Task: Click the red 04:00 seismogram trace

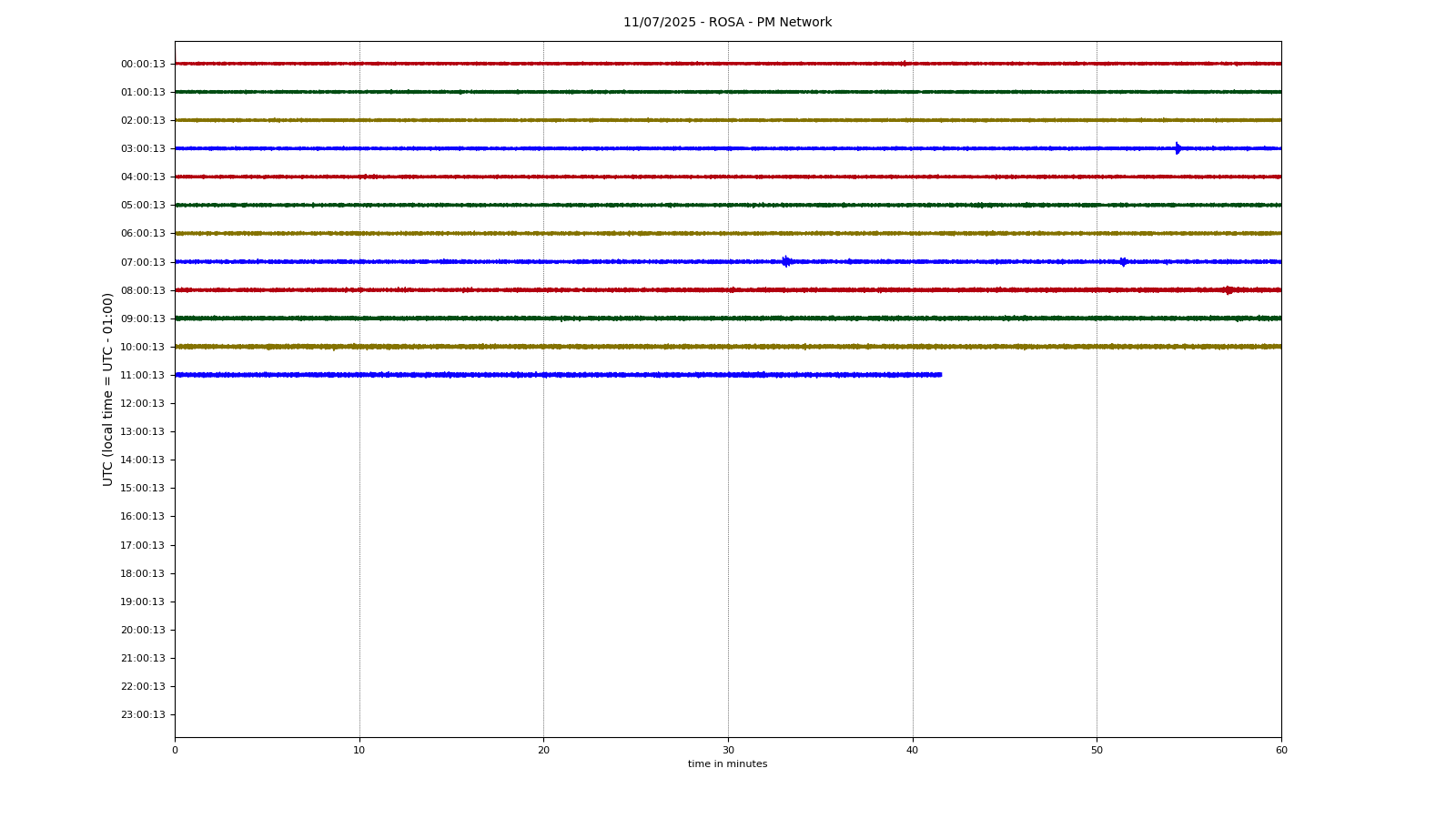Action: coord(728,177)
